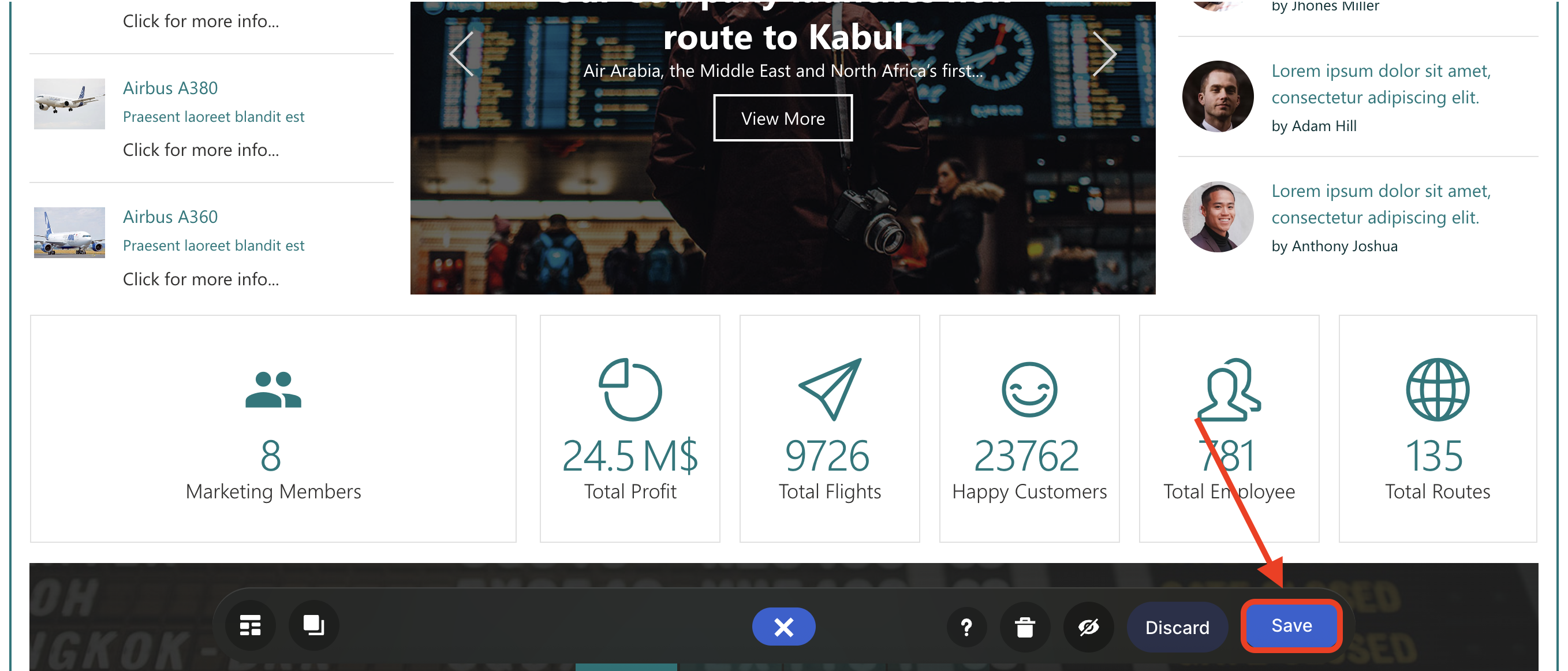Click the View More banner button

pyautogui.click(x=783, y=118)
